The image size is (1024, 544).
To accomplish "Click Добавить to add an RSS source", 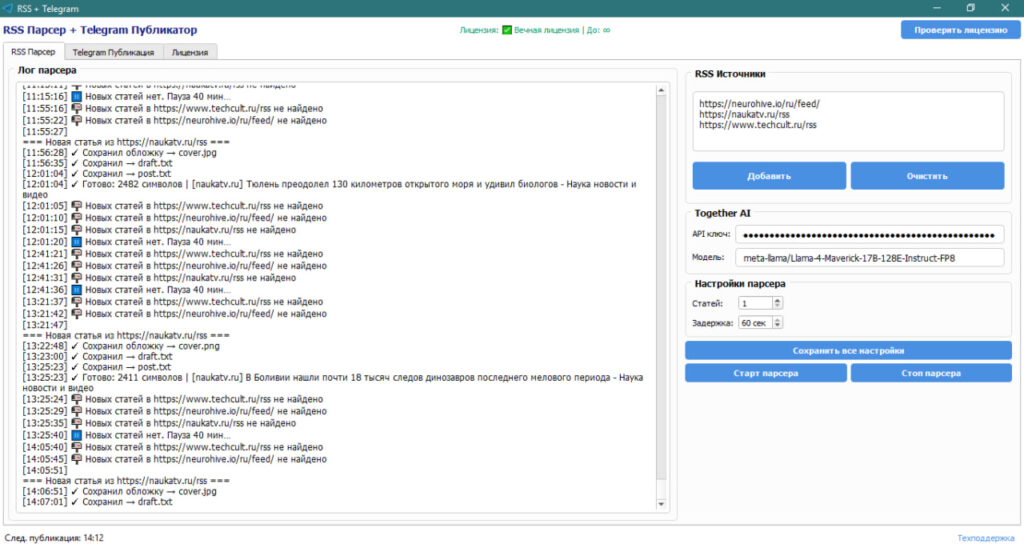I will tap(768, 176).
